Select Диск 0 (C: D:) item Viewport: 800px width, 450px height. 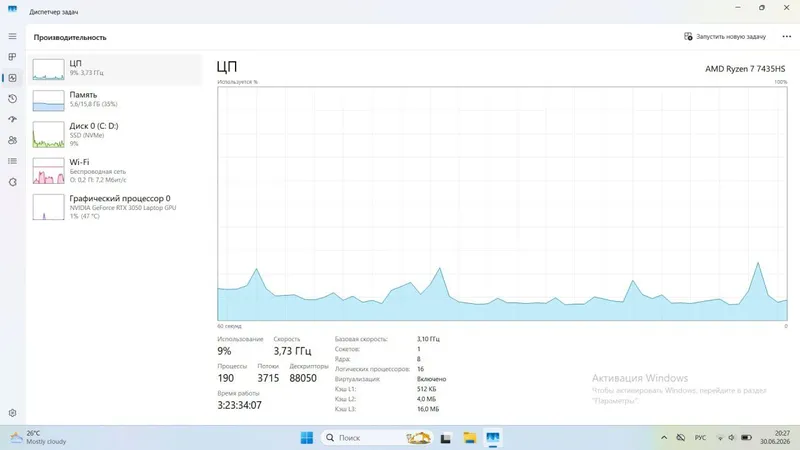pyautogui.click(x=116, y=135)
